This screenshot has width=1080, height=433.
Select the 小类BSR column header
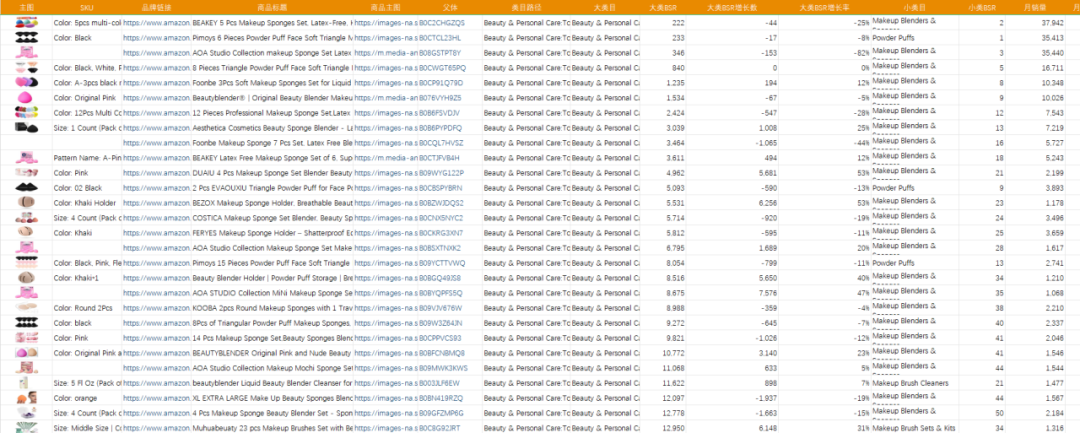coord(982,8)
